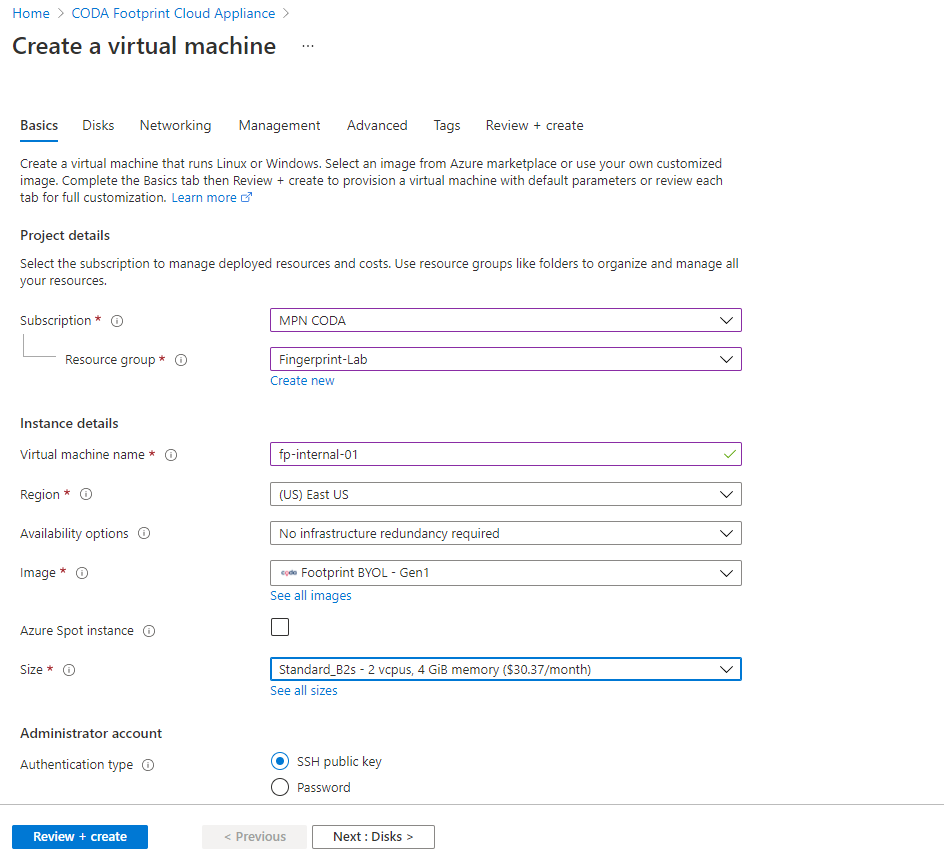Click the Azure Spot instance info icon
The image size is (944, 862).
(x=149, y=631)
